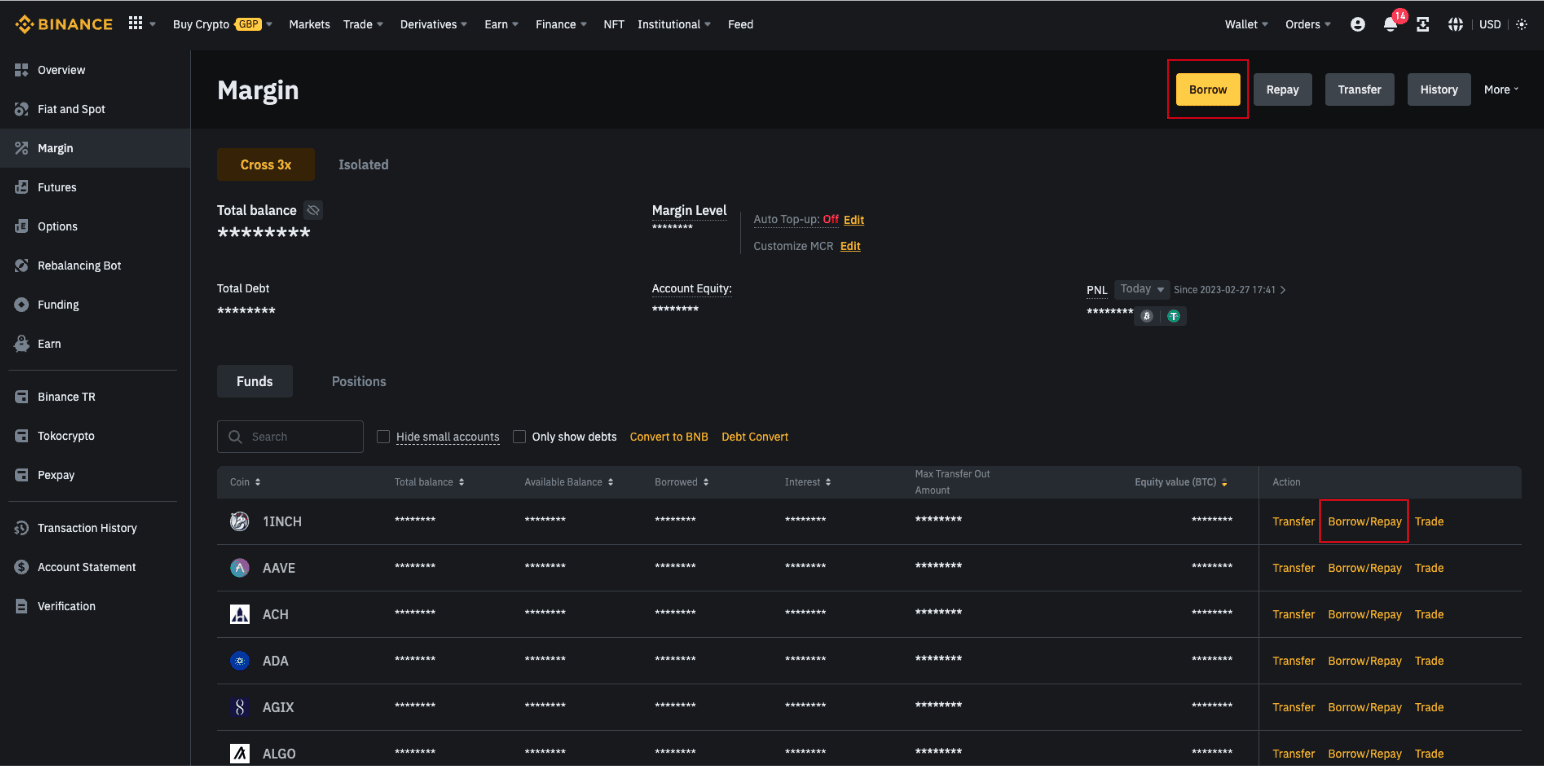Screen dimensions: 1544x766
Task: Open the Wallet dropdown
Action: coord(1246,24)
